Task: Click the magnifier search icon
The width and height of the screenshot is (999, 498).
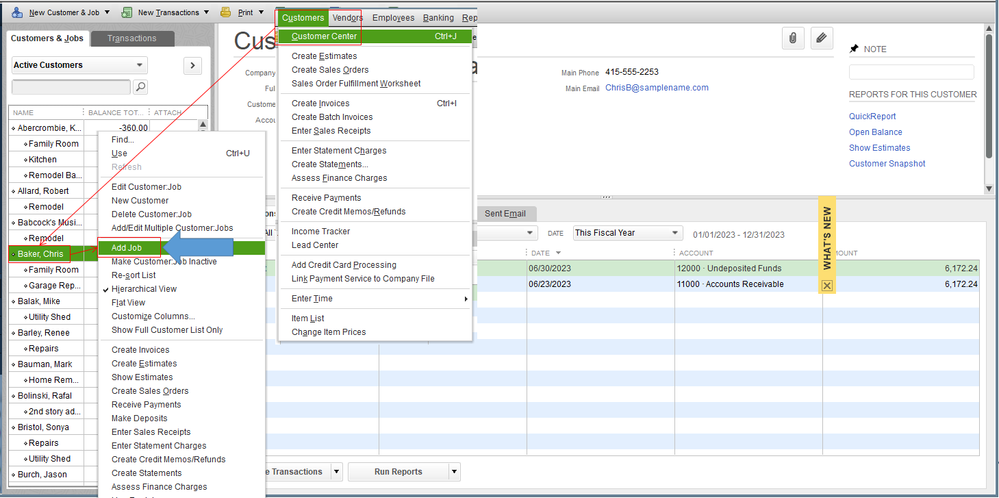Action: coord(141,87)
